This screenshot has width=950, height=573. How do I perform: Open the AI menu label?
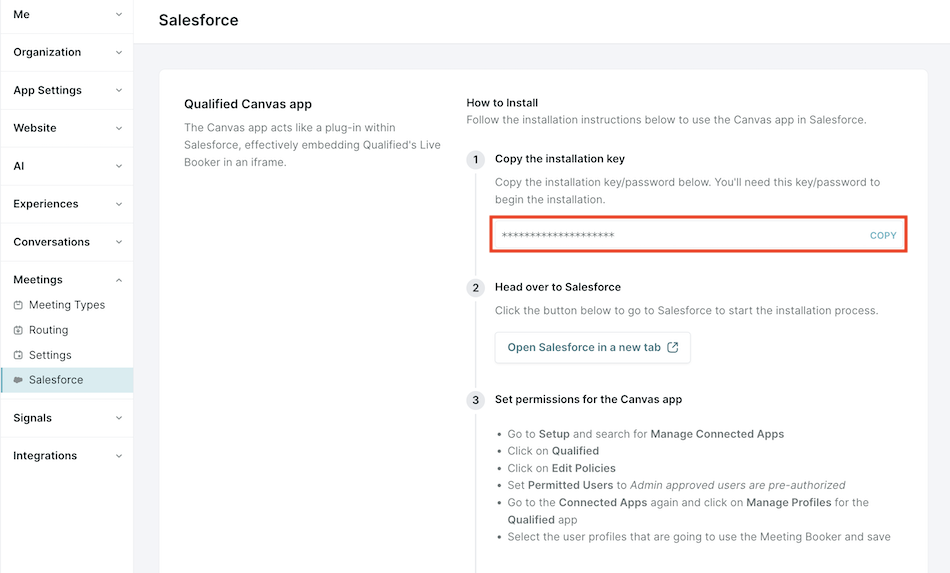click(x=19, y=166)
